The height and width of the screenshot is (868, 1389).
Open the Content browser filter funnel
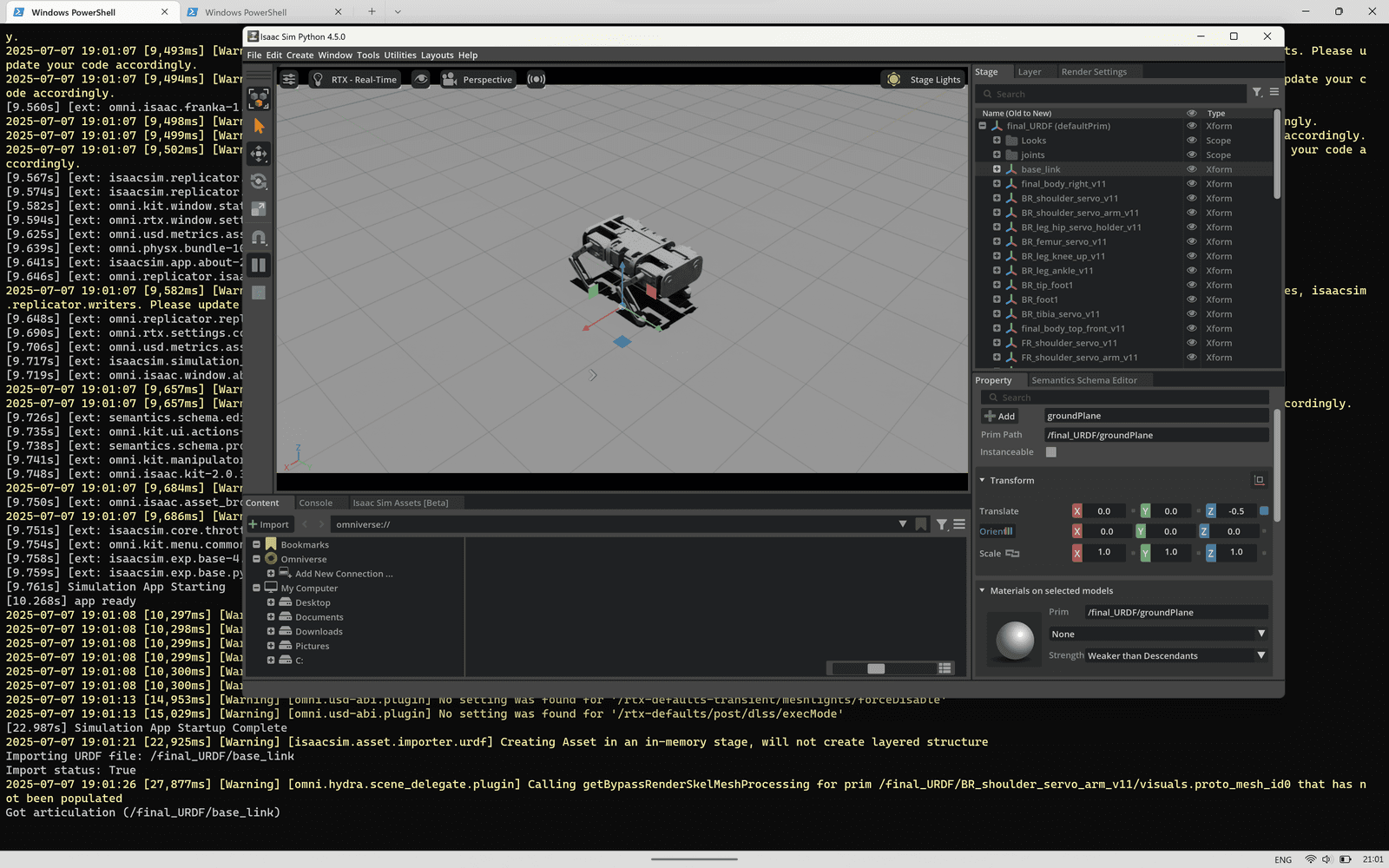click(942, 524)
